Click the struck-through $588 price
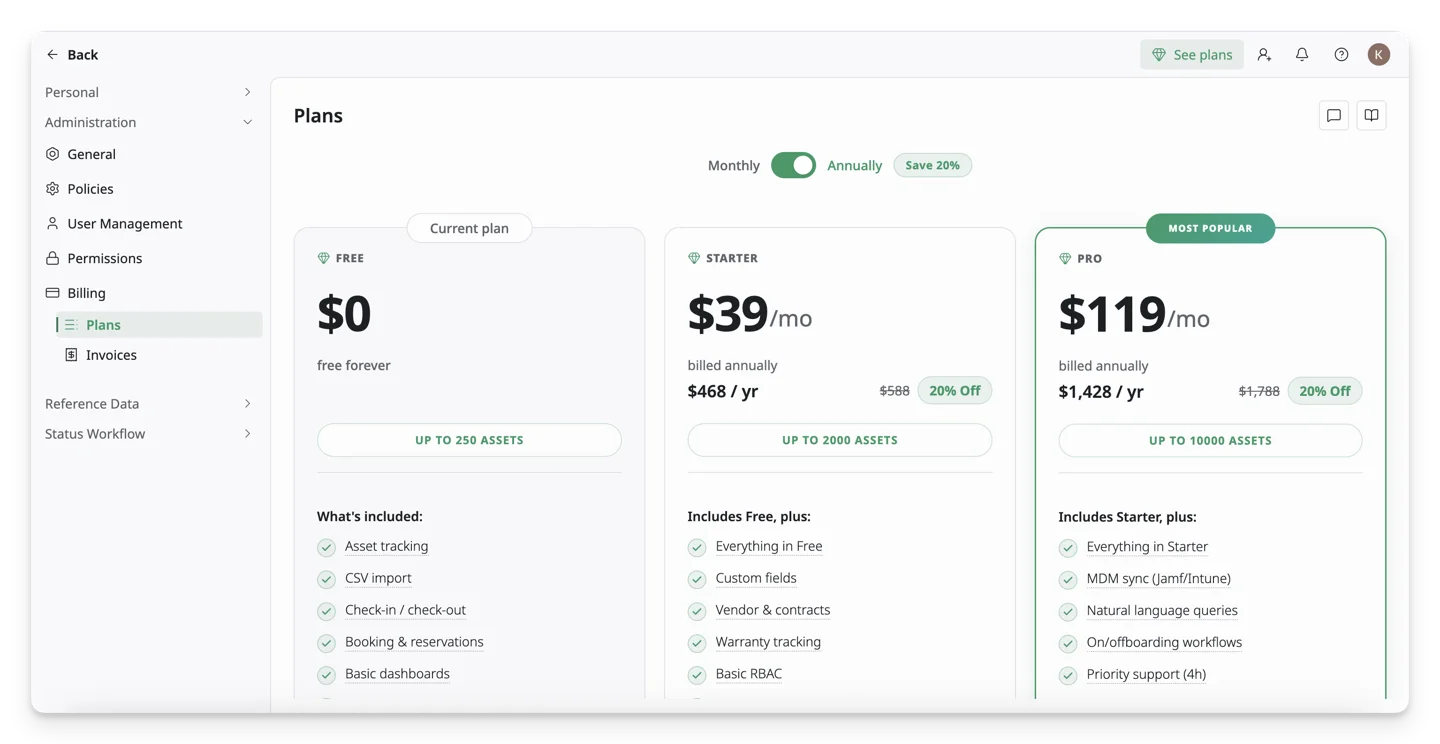This screenshot has height=744, width=1440. point(895,391)
